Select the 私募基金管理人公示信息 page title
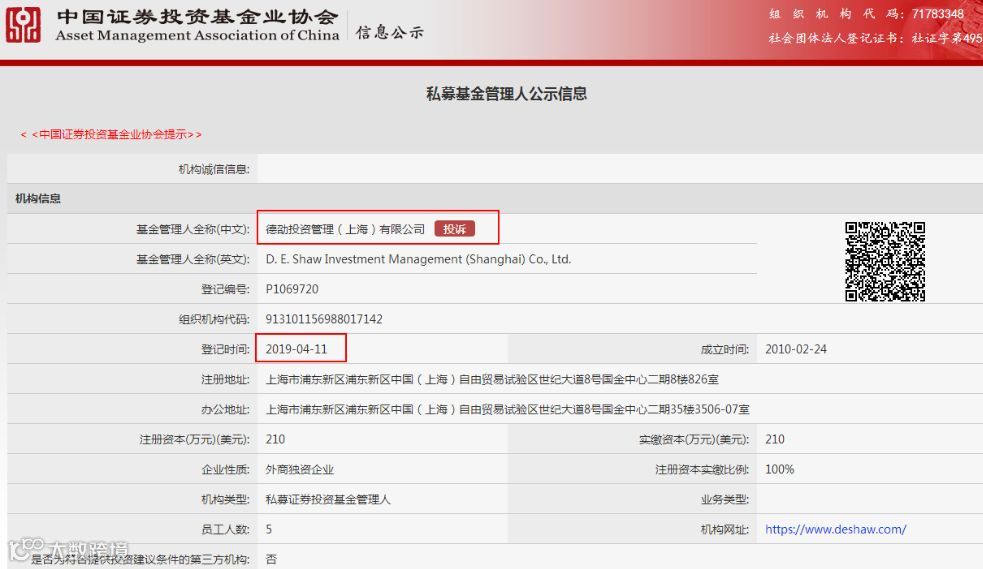 (507, 94)
